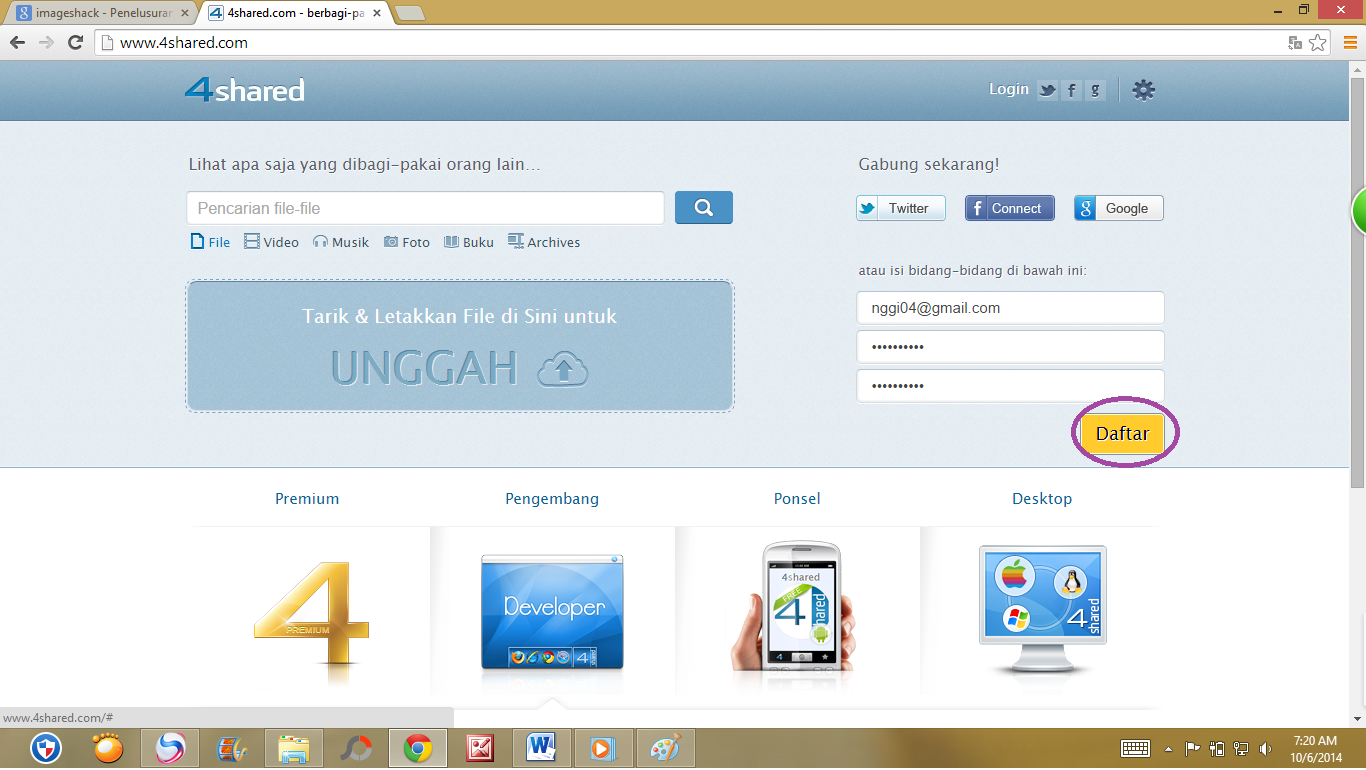The image size is (1366, 770).
Task: Open Microsoft Word from the taskbar
Action: point(541,748)
